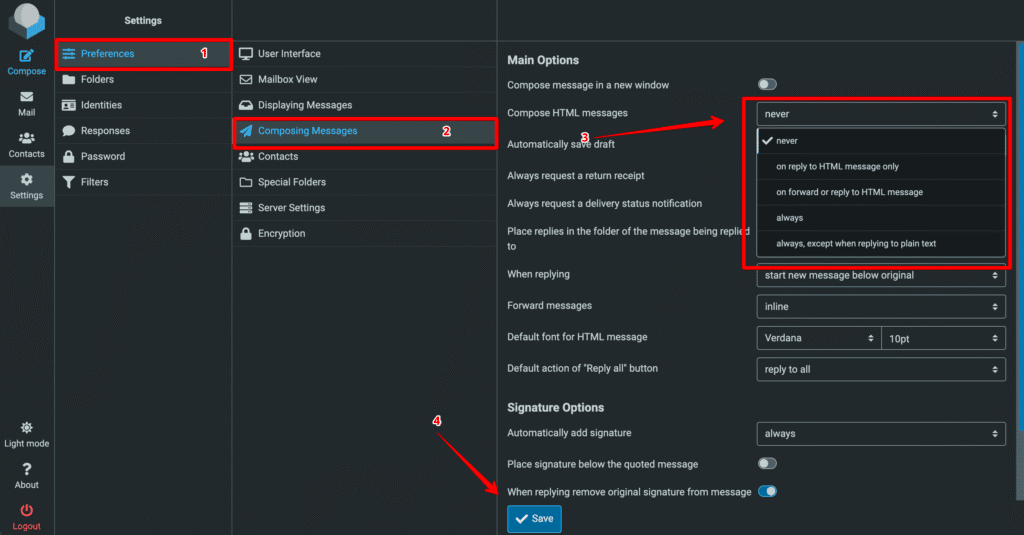1024x535 pixels.
Task: Disable remove original signature when replying
Action: tap(767, 492)
